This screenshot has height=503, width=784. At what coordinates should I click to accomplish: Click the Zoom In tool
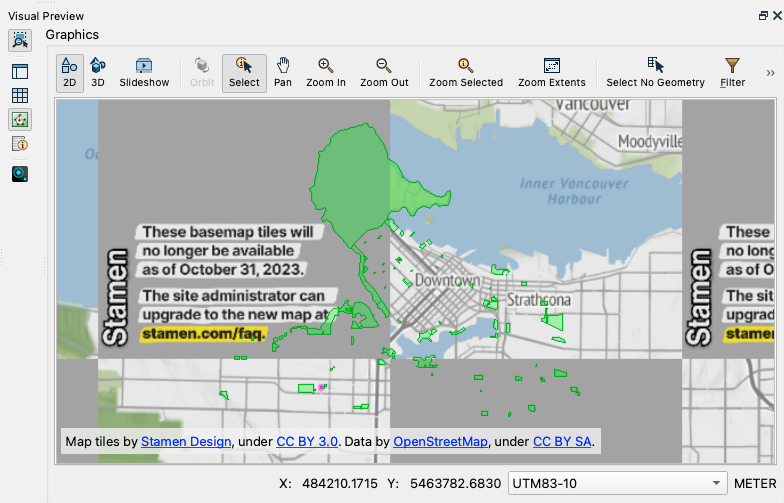(326, 73)
